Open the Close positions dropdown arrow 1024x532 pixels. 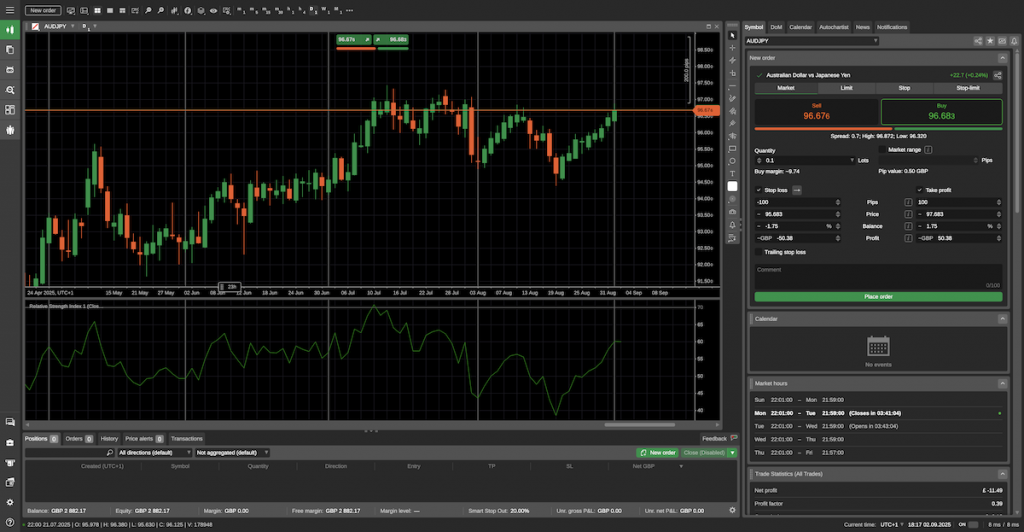pyautogui.click(x=733, y=452)
